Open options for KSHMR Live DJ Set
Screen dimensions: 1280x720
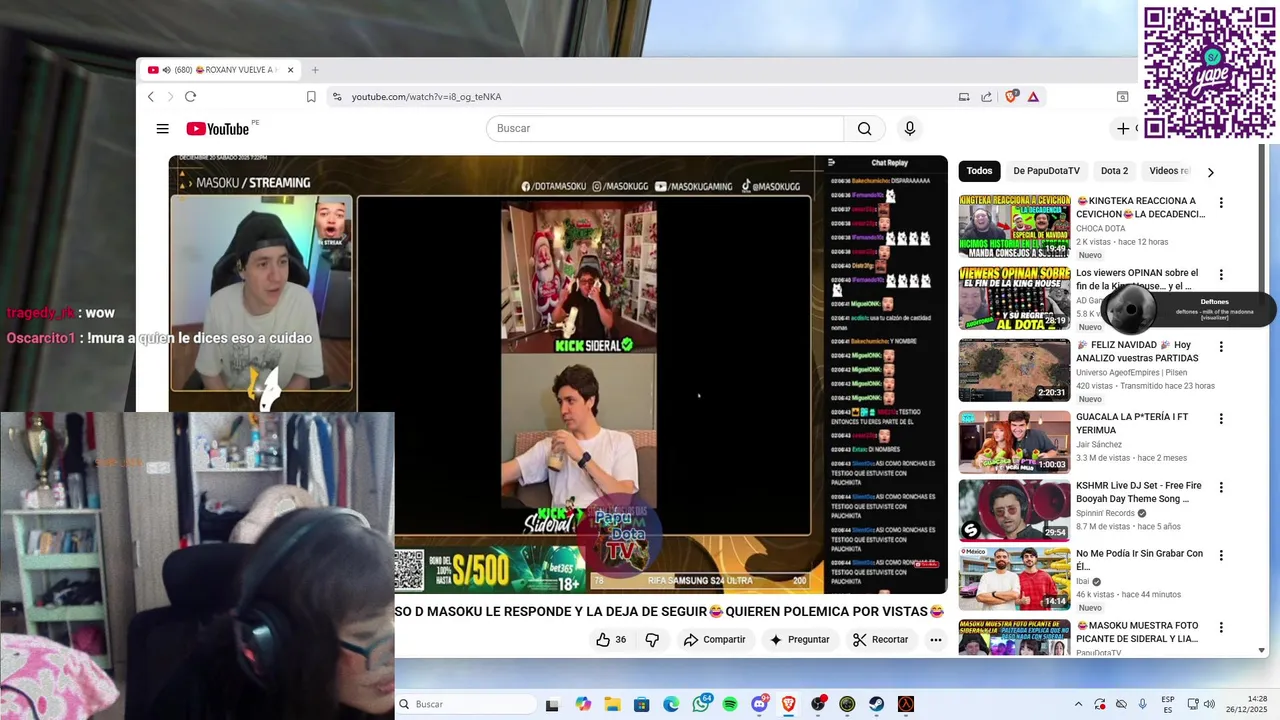pos(1220,487)
